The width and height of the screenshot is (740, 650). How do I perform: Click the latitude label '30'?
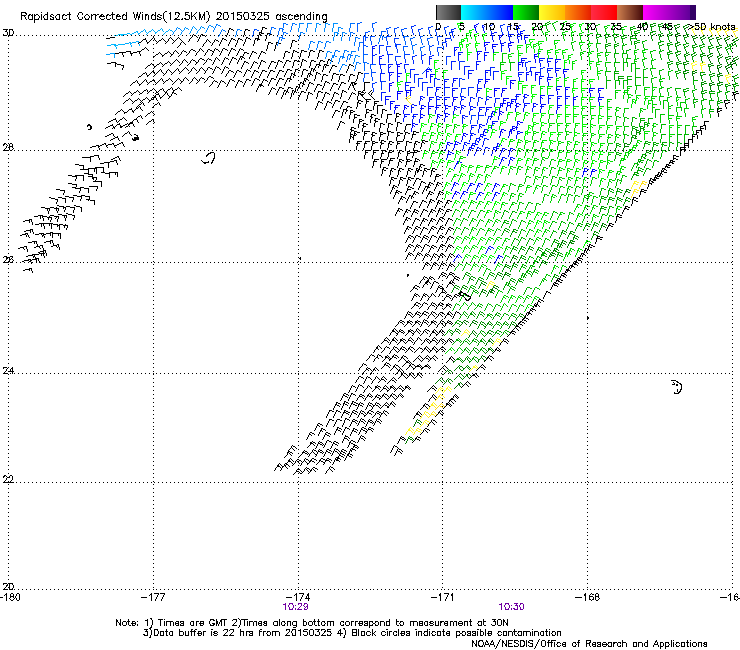[x=8, y=33]
